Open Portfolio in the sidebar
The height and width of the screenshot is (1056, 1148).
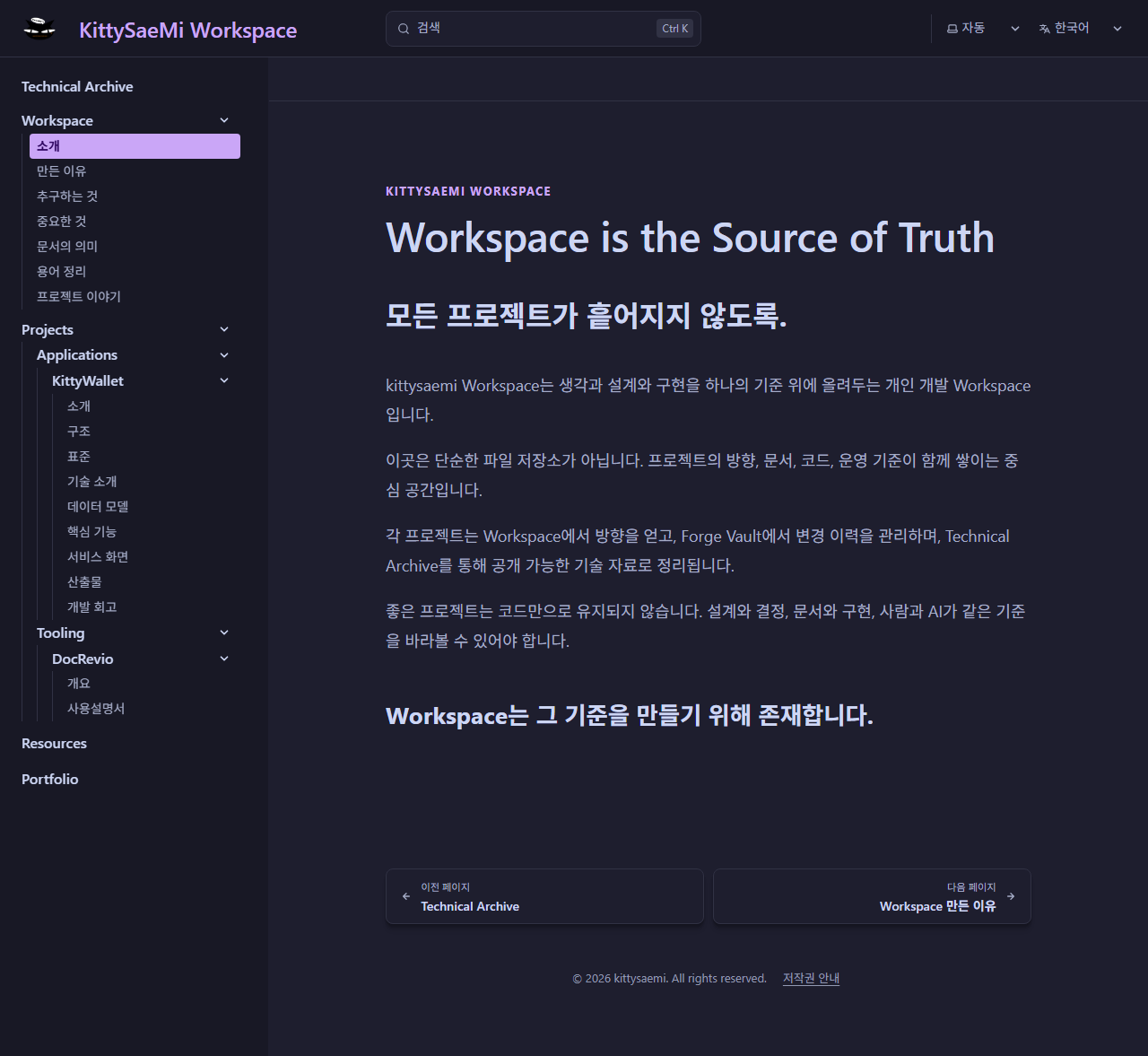[50, 780]
